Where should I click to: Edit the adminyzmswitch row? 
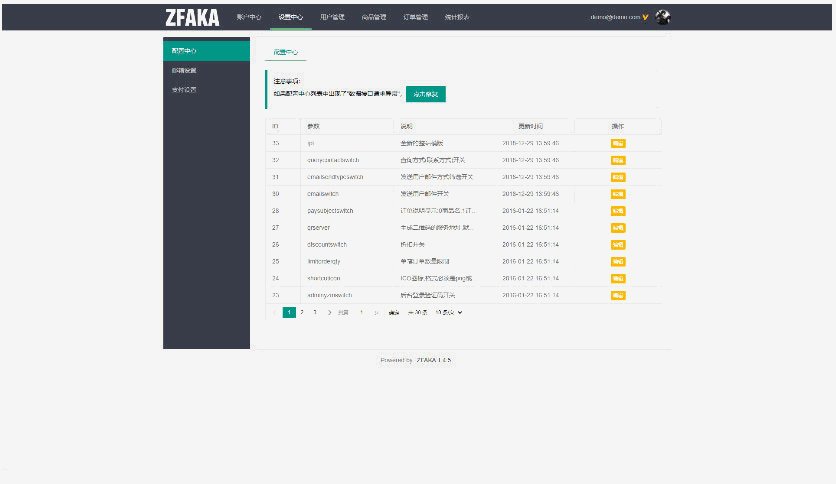(618, 295)
